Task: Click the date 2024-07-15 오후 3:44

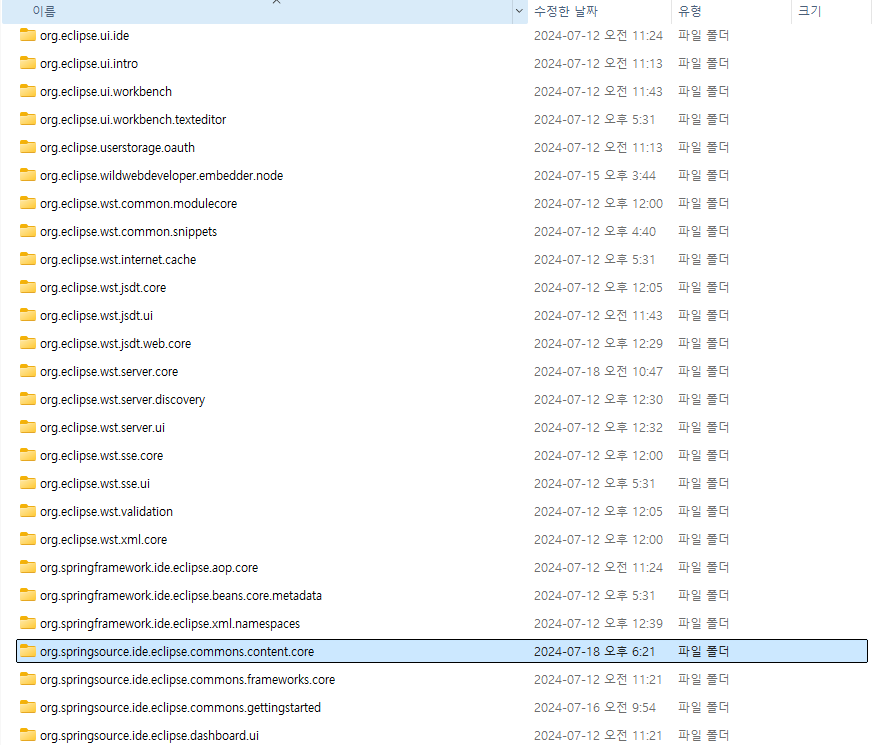Action: pos(595,175)
